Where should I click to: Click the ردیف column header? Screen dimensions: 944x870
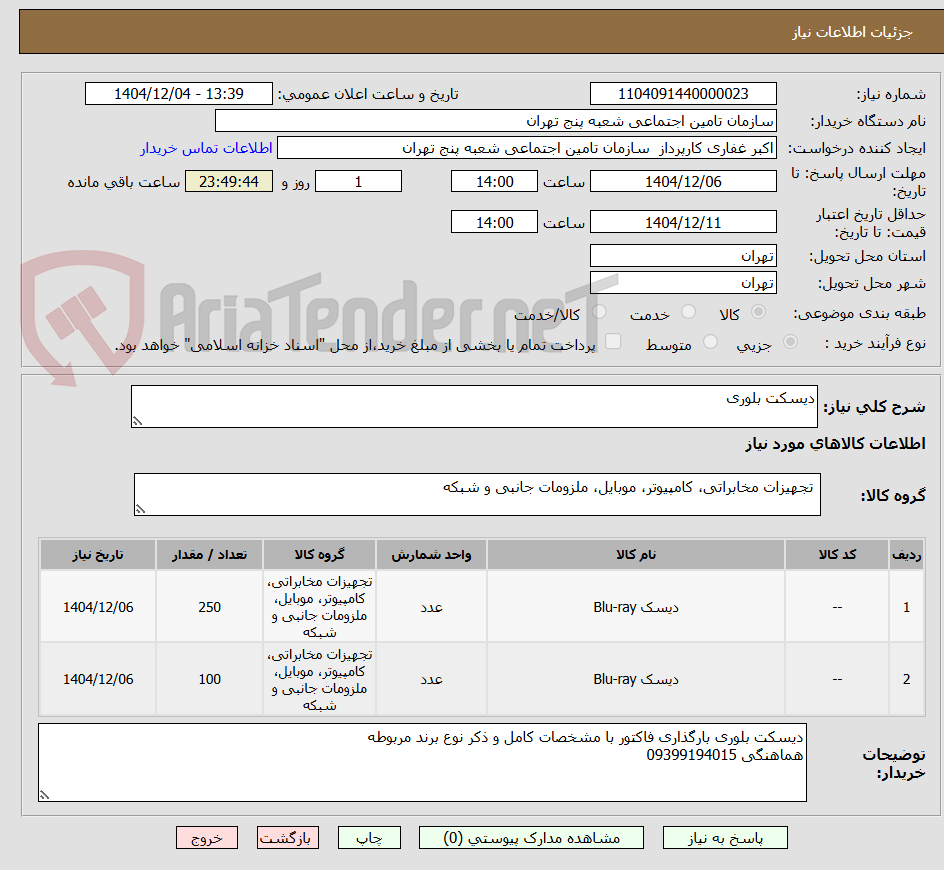tap(906, 555)
